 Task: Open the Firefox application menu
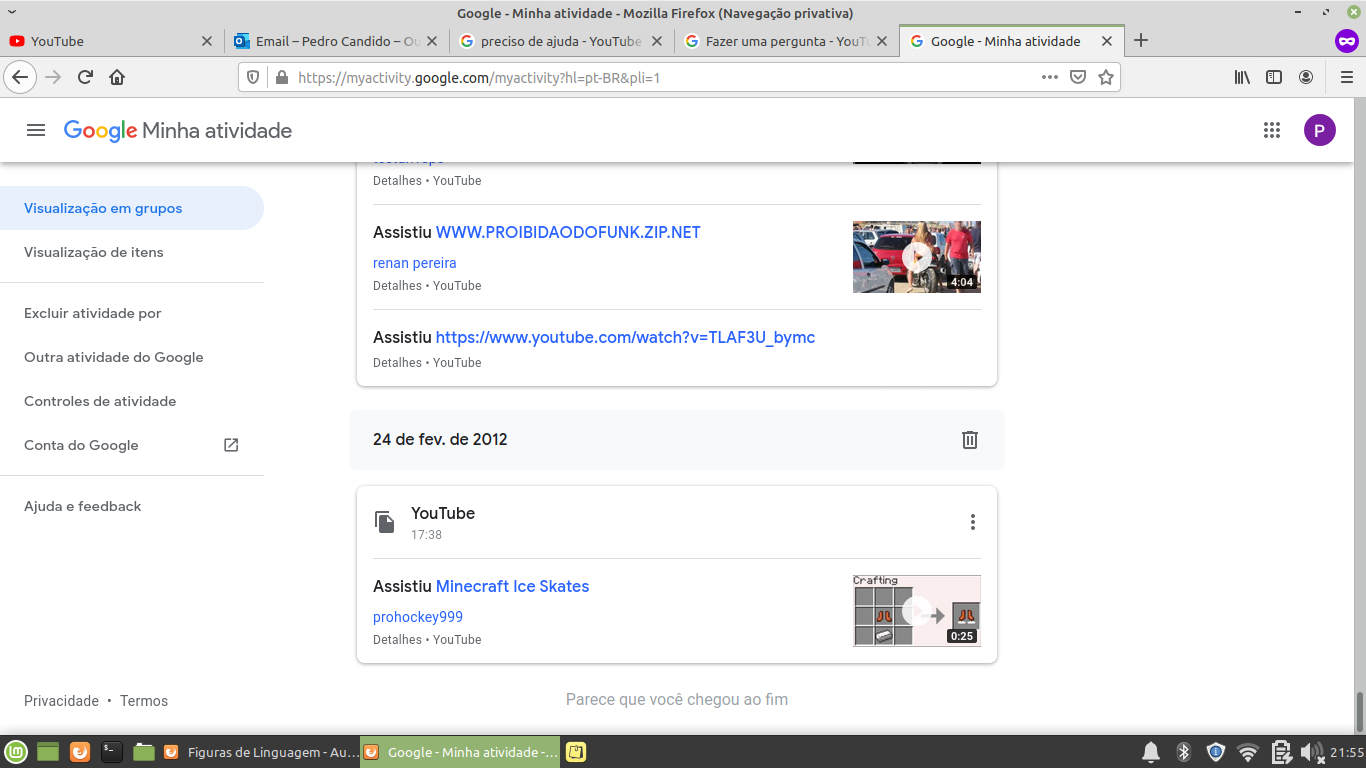(x=1346, y=77)
